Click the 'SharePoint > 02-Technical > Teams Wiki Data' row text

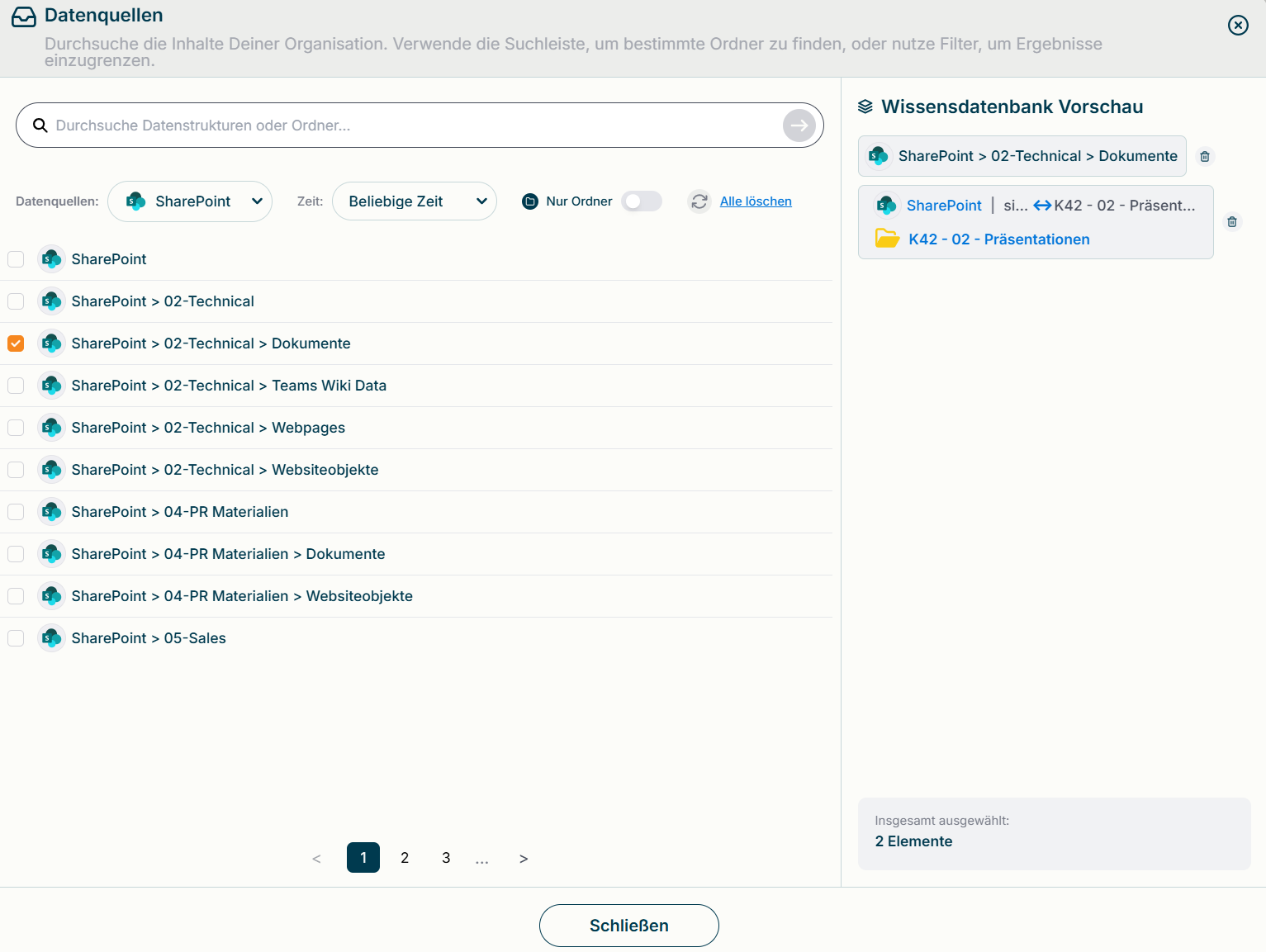(x=229, y=386)
